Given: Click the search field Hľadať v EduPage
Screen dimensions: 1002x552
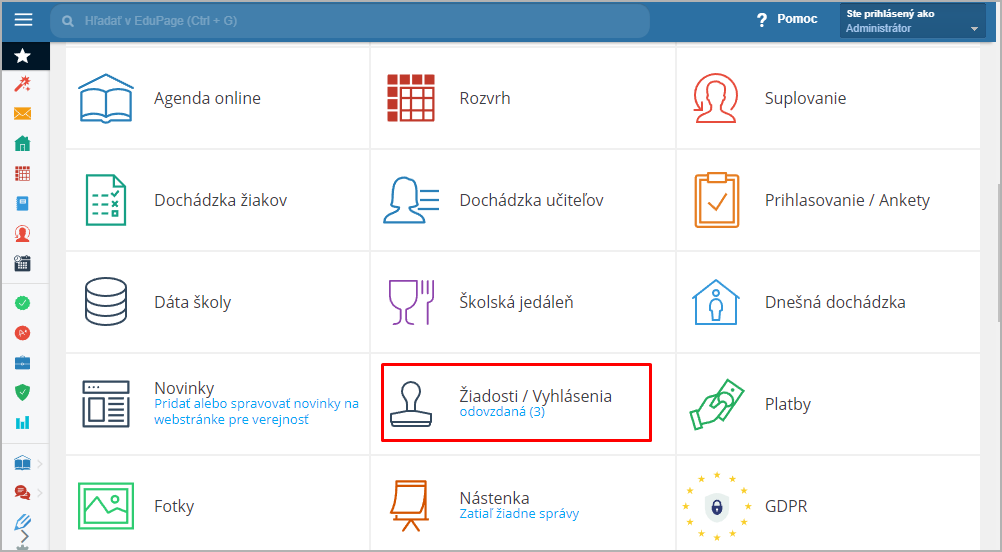Looking at the screenshot, I should point(350,21).
